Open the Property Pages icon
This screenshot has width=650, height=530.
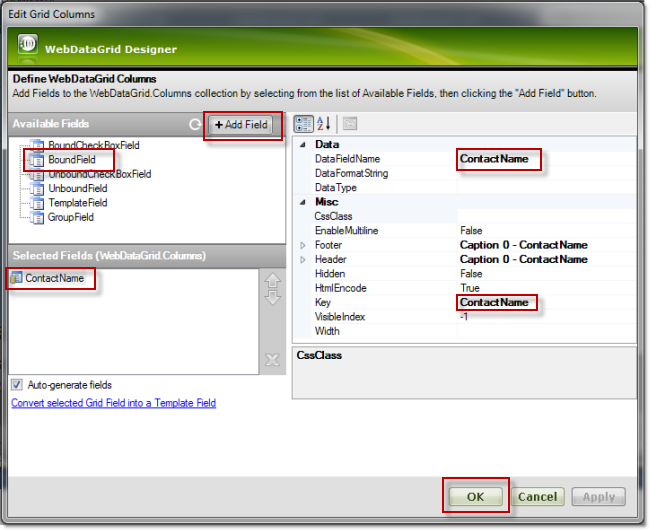(350, 124)
